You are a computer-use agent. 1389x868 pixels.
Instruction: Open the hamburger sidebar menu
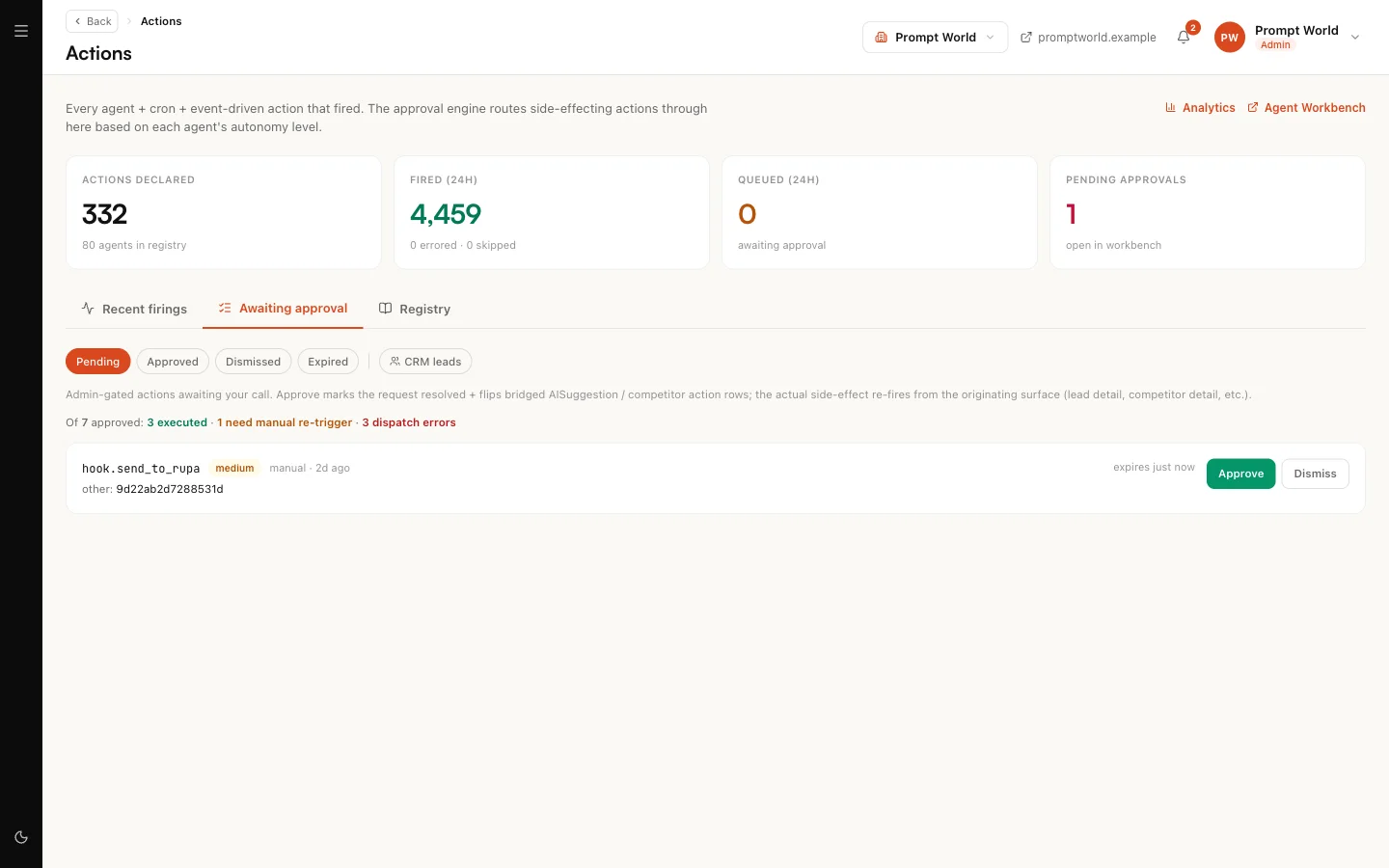21,31
